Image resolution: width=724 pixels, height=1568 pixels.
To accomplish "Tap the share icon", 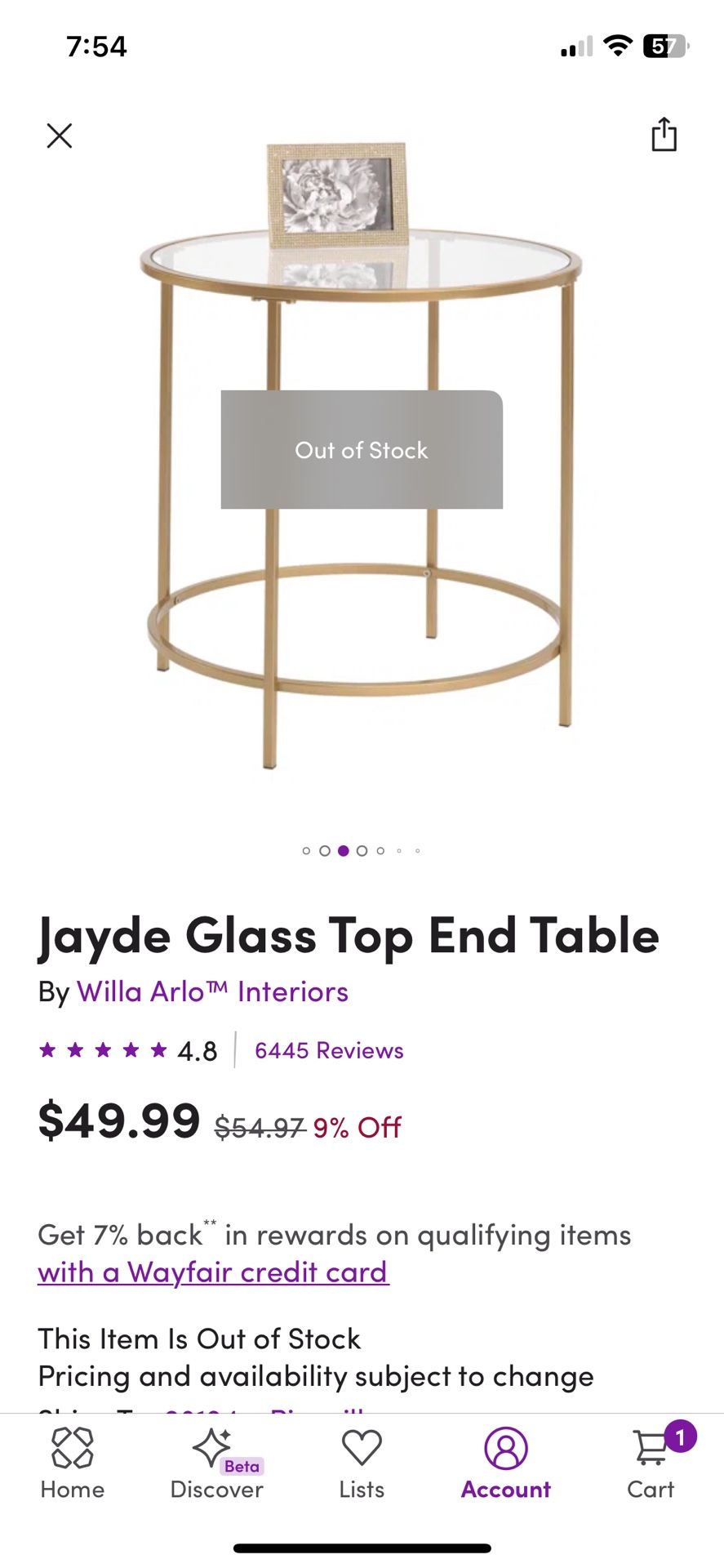I will (664, 135).
